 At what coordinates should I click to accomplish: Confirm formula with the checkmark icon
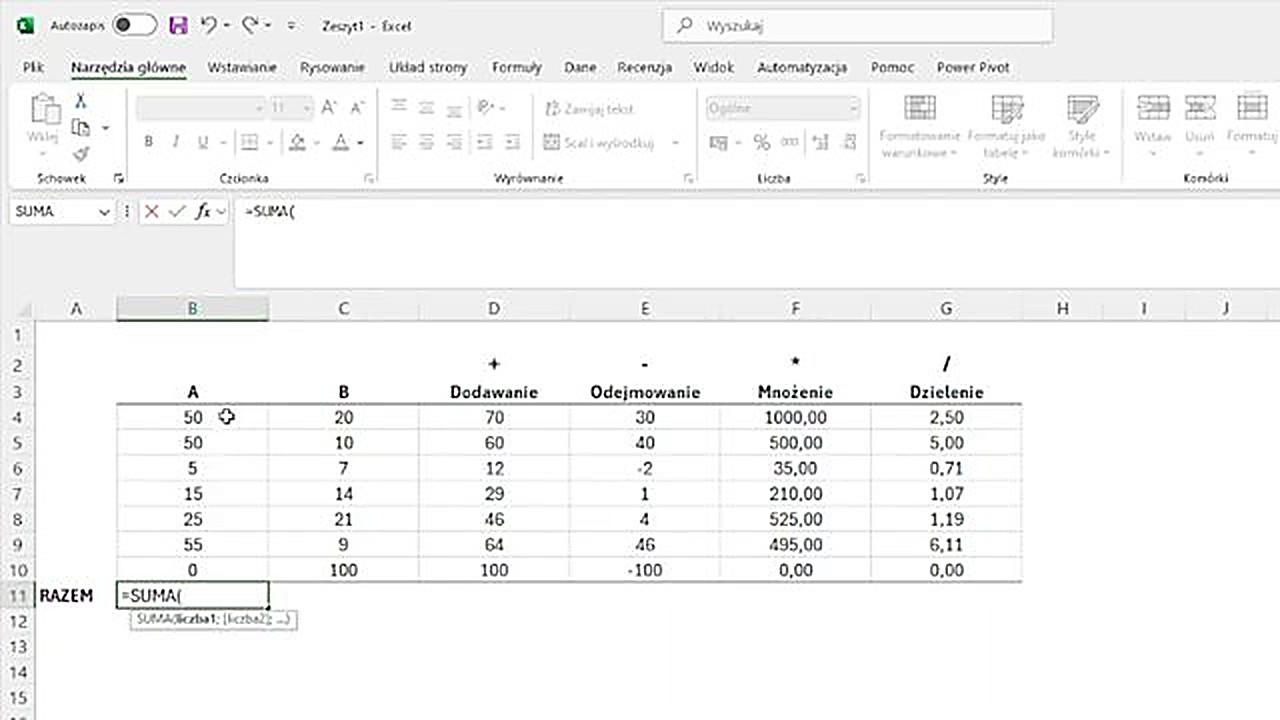[177, 211]
